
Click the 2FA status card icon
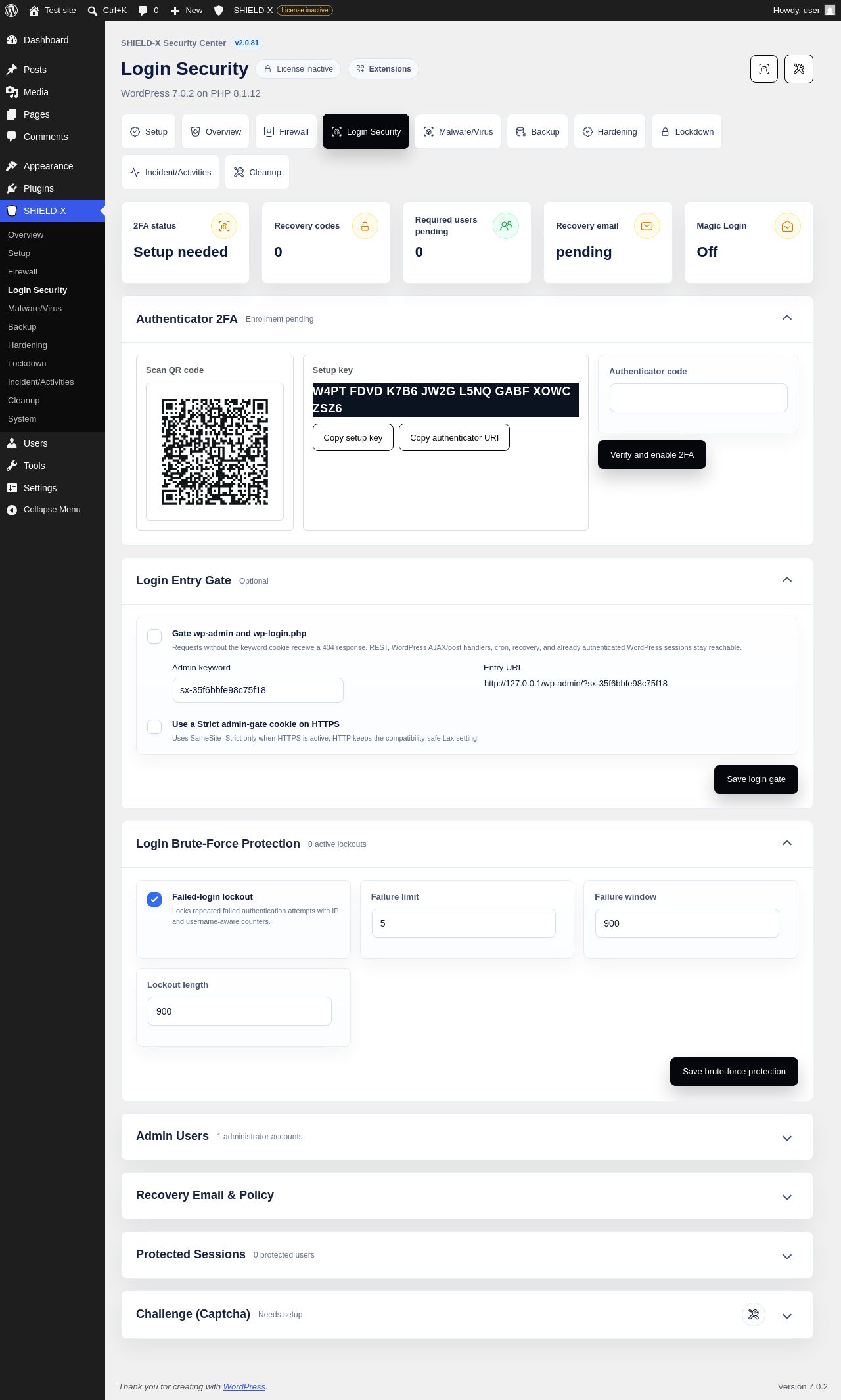click(224, 226)
